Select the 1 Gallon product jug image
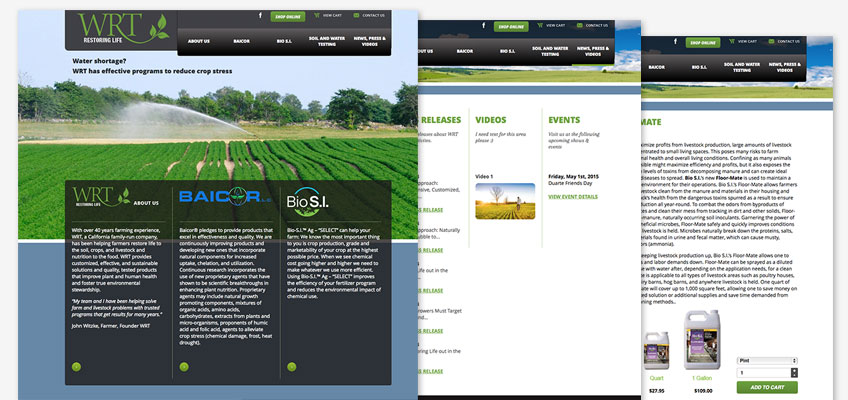The height and width of the screenshot is (400, 848). 702,339
